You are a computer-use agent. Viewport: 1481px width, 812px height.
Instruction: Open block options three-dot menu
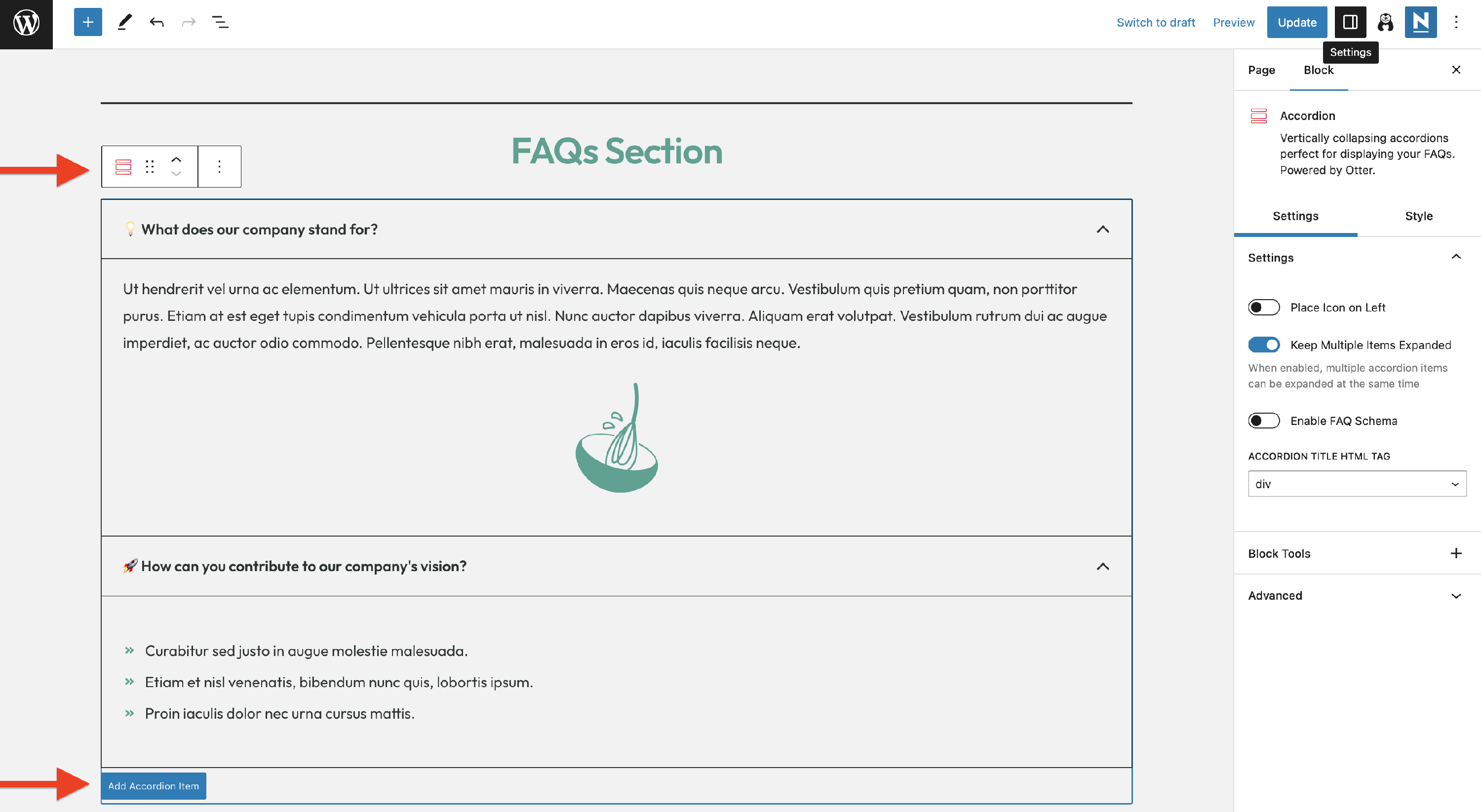(x=219, y=167)
